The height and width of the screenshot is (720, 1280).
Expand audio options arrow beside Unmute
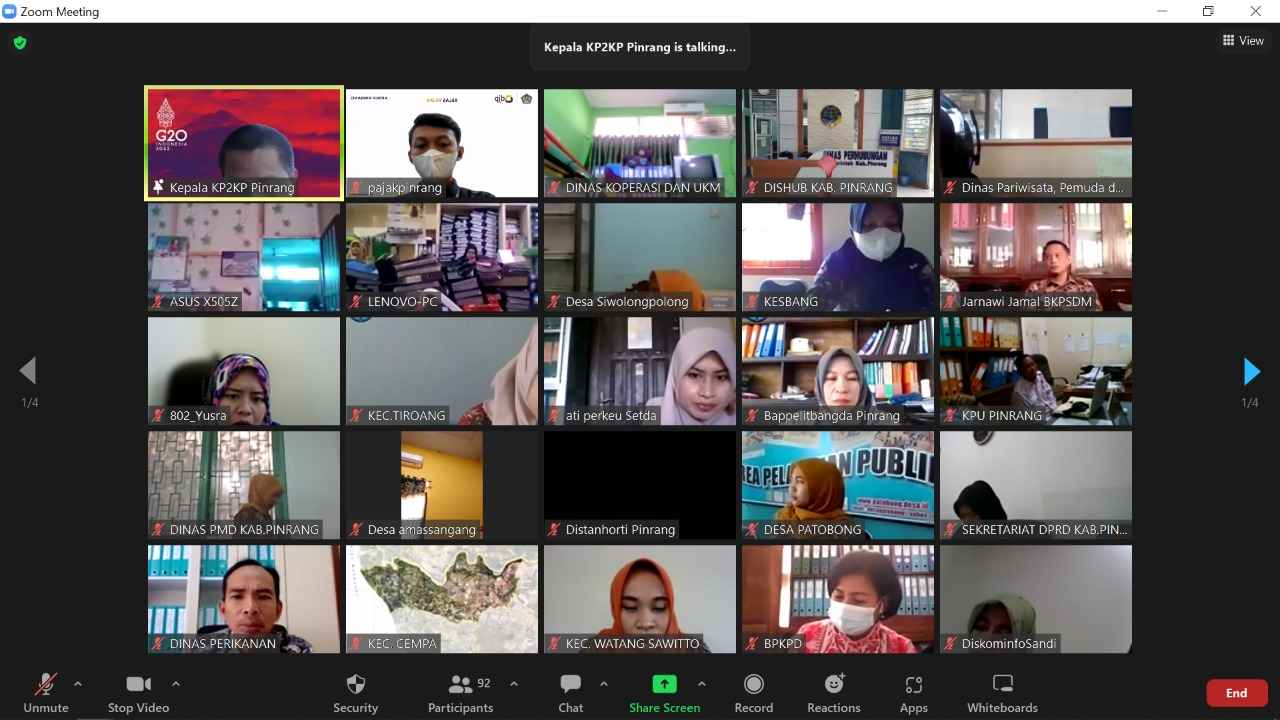[78, 684]
